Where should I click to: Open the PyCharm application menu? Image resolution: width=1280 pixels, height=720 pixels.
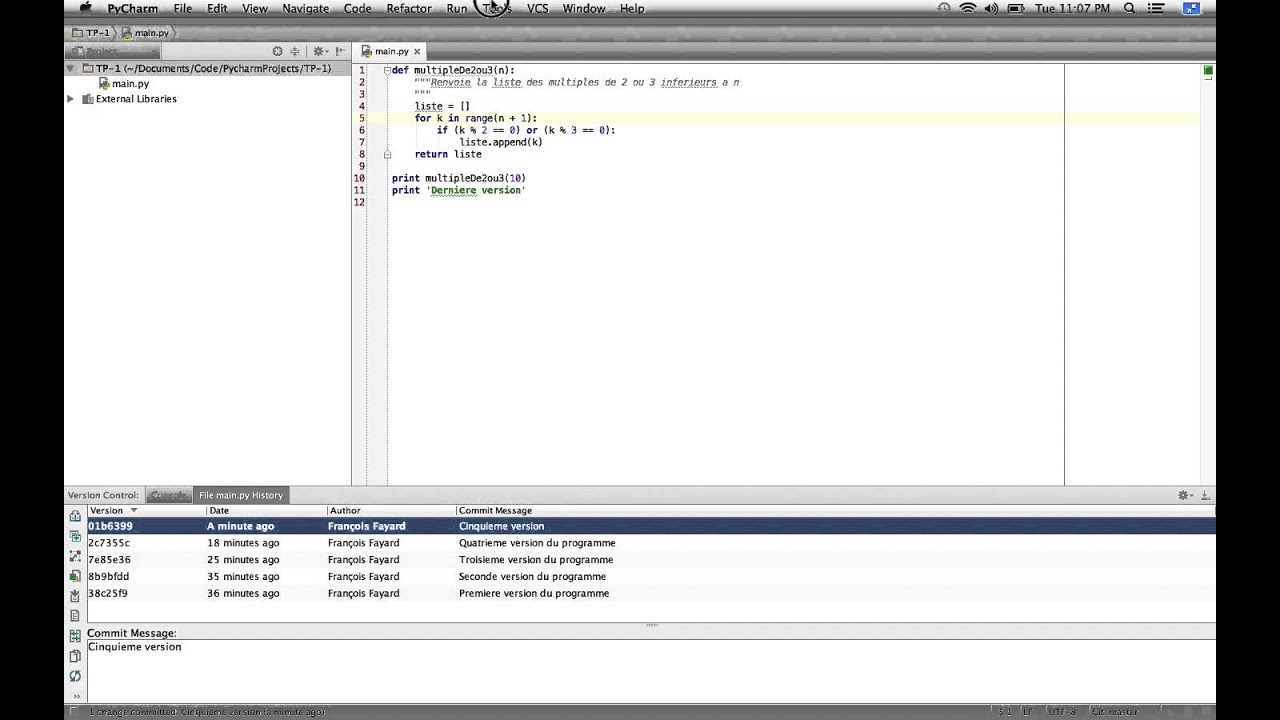pos(133,8)
